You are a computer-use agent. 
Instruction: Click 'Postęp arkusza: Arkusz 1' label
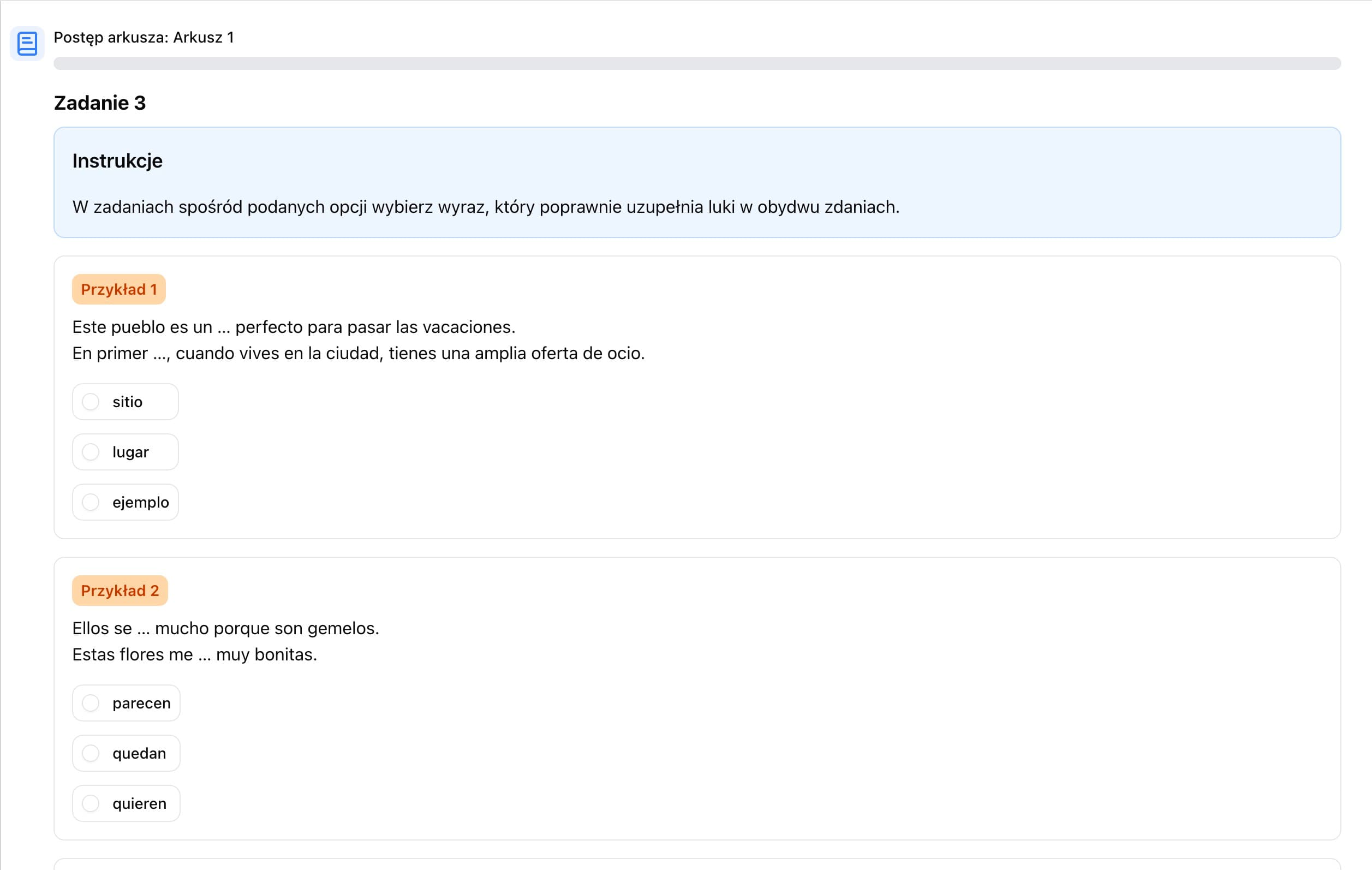[144, 38]
